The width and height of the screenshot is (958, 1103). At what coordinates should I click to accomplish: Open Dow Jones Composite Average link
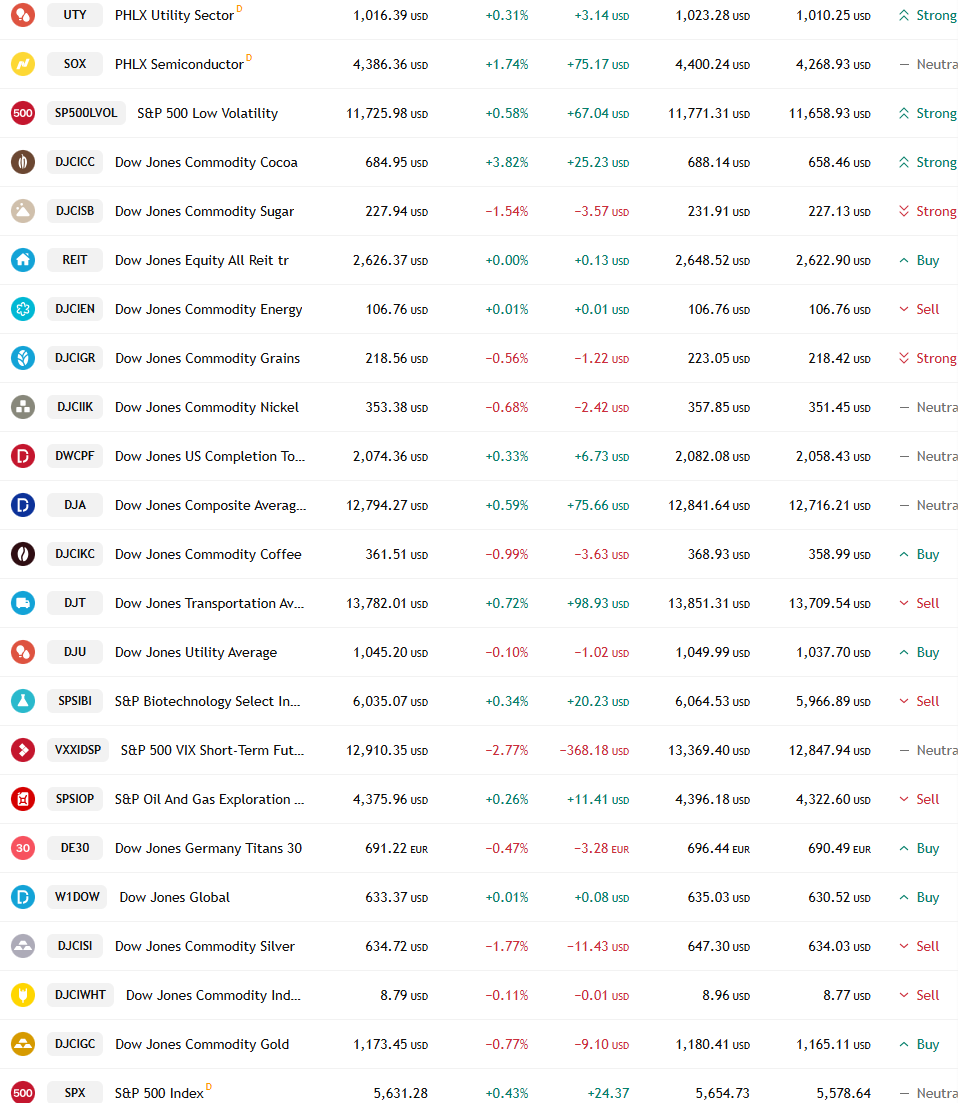pos(210,506)
